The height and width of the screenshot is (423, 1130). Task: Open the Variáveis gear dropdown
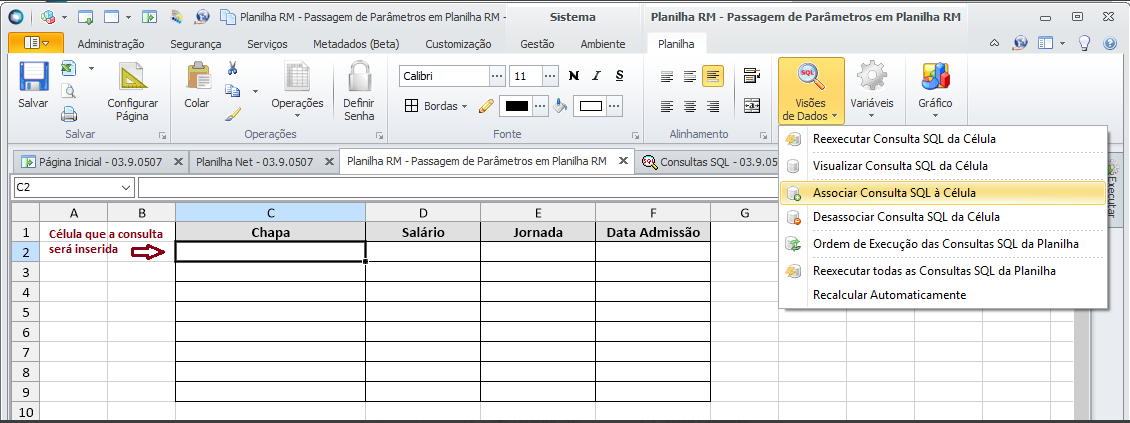tap(872, 91)
